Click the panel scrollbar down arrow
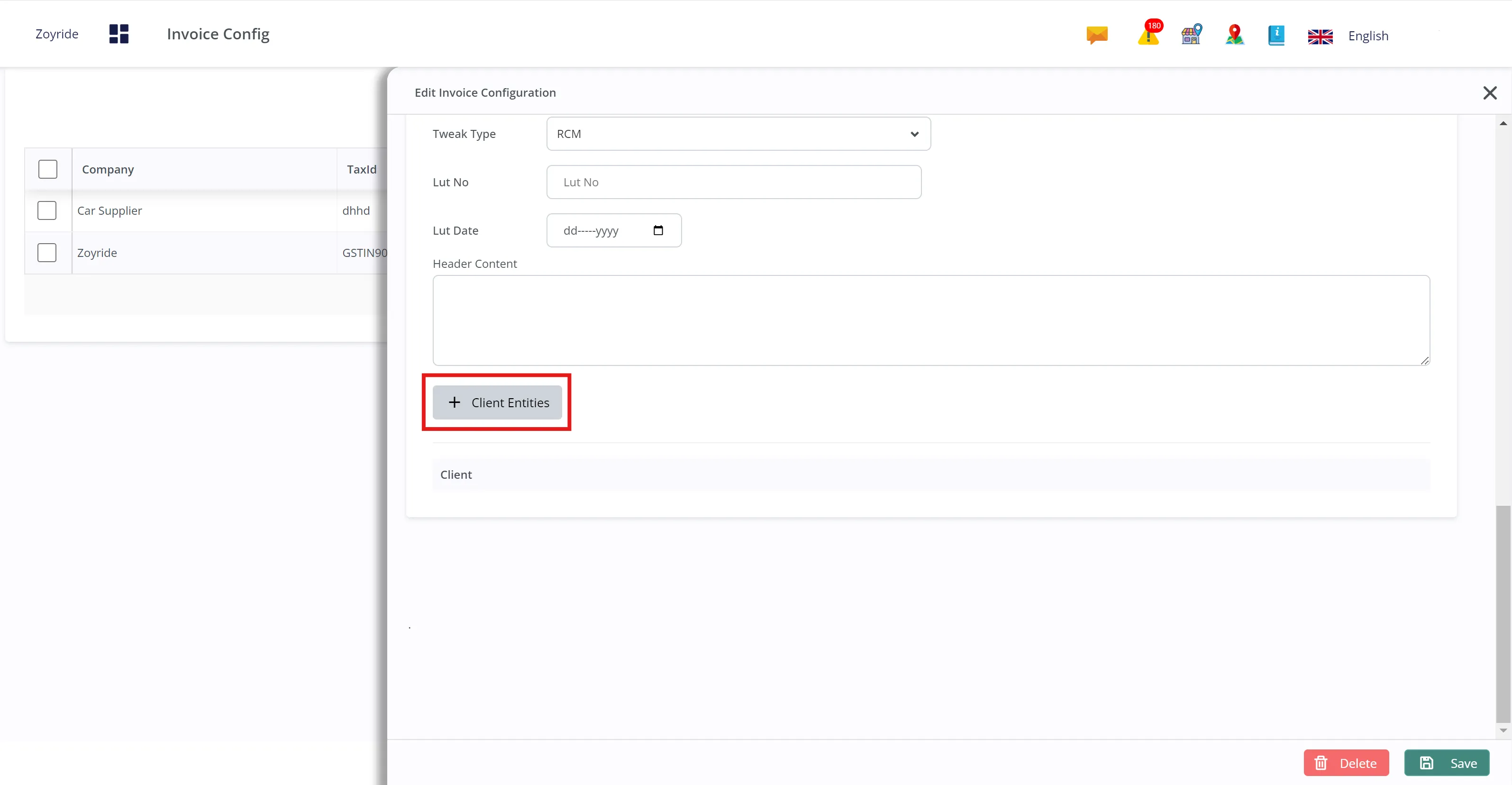 (x=1503, y=730)
